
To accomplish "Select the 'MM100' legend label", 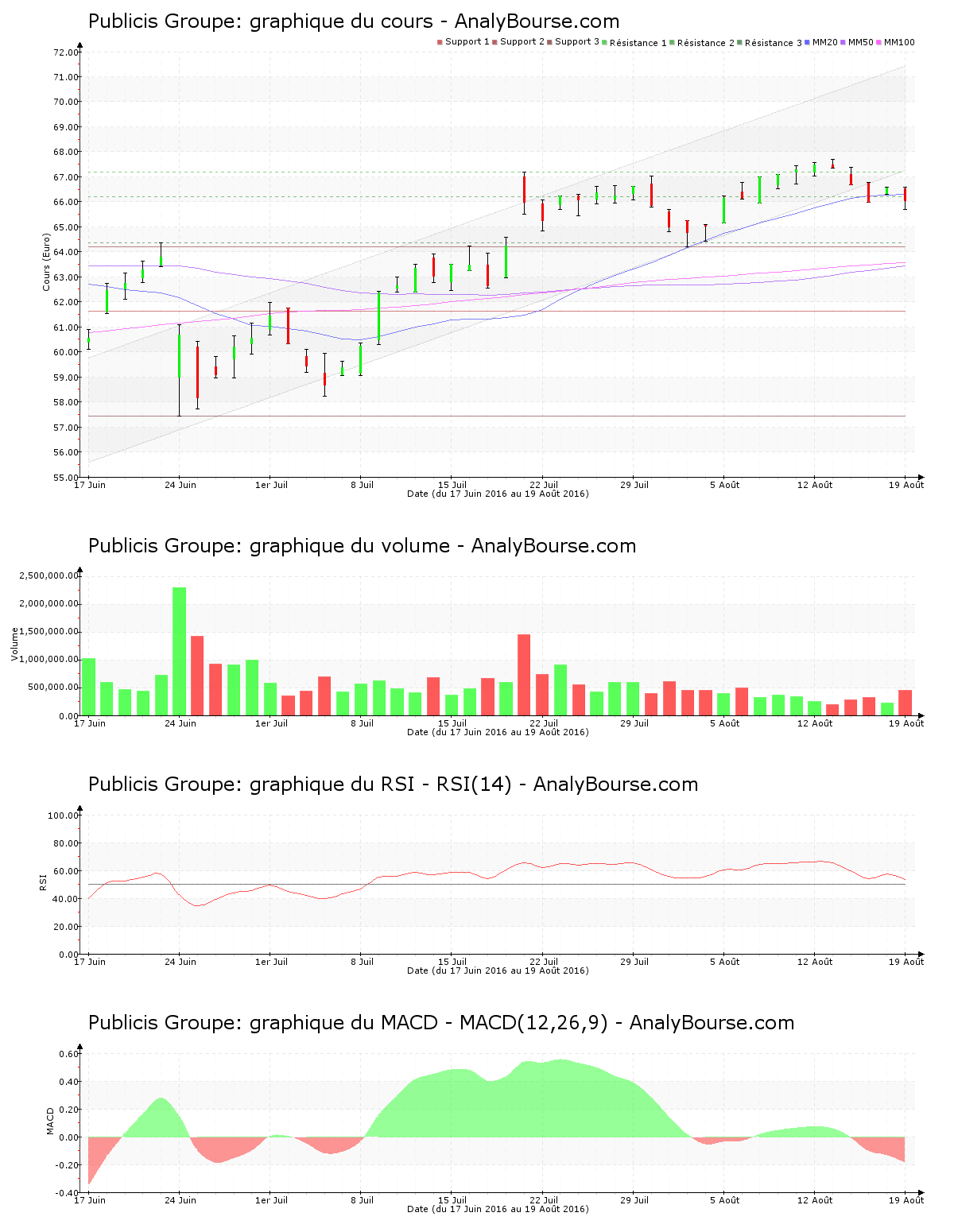I will pyautogui.click(x=899, y=42).
